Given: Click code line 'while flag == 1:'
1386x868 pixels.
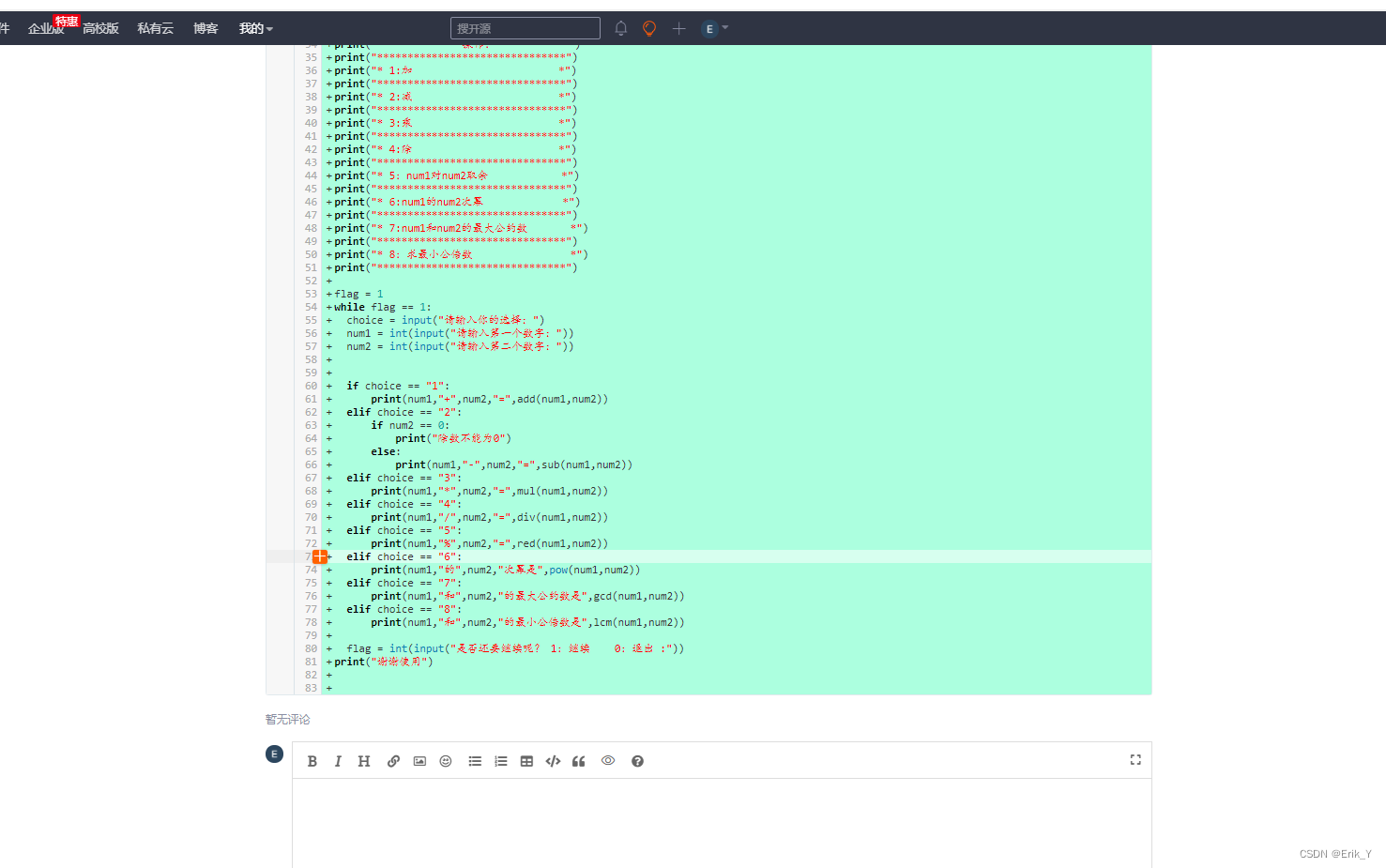Looking at the screenshot, I should click(x=383, y=307).
